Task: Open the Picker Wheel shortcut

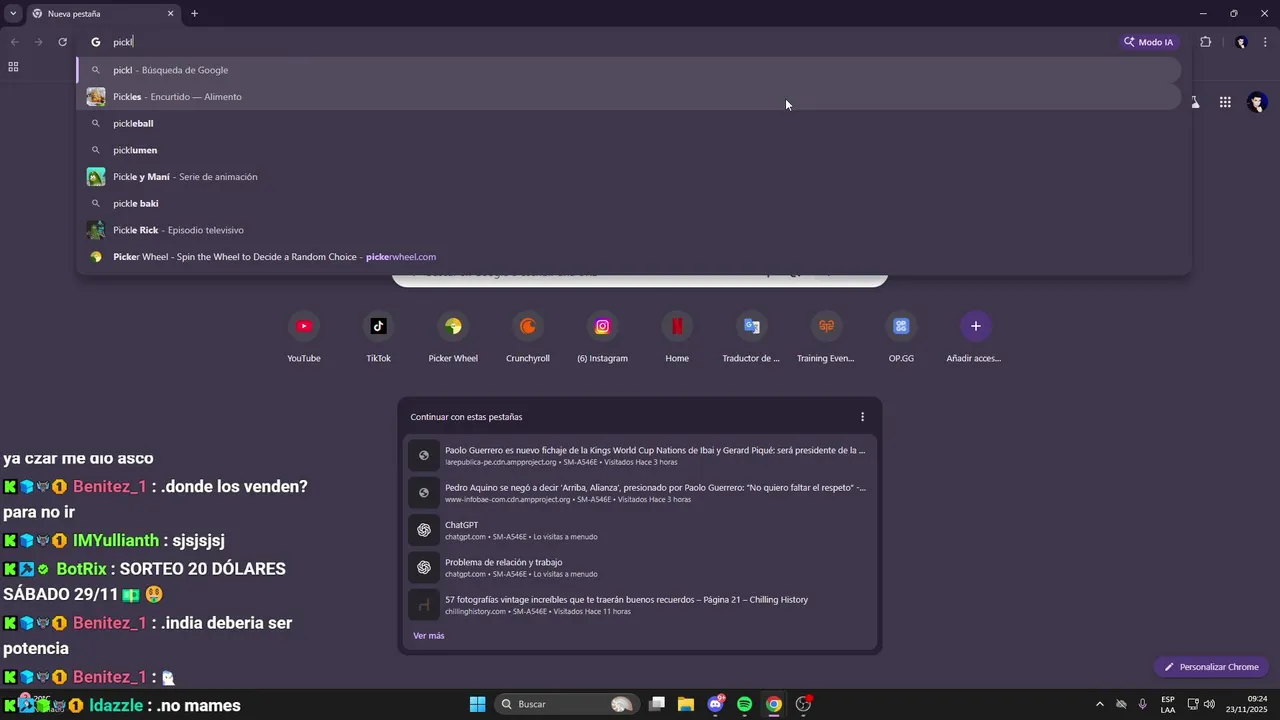Action: [453, 338]
